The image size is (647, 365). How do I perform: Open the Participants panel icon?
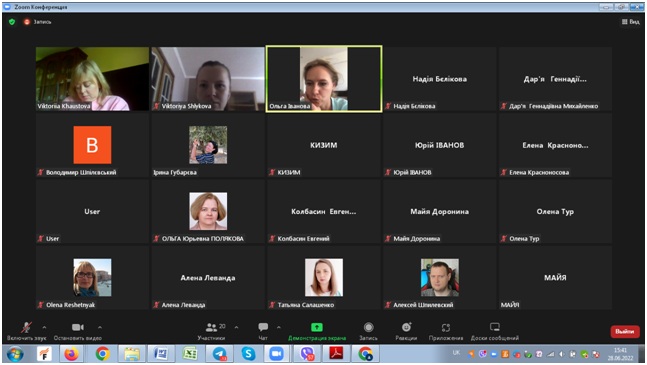point(211,327)
